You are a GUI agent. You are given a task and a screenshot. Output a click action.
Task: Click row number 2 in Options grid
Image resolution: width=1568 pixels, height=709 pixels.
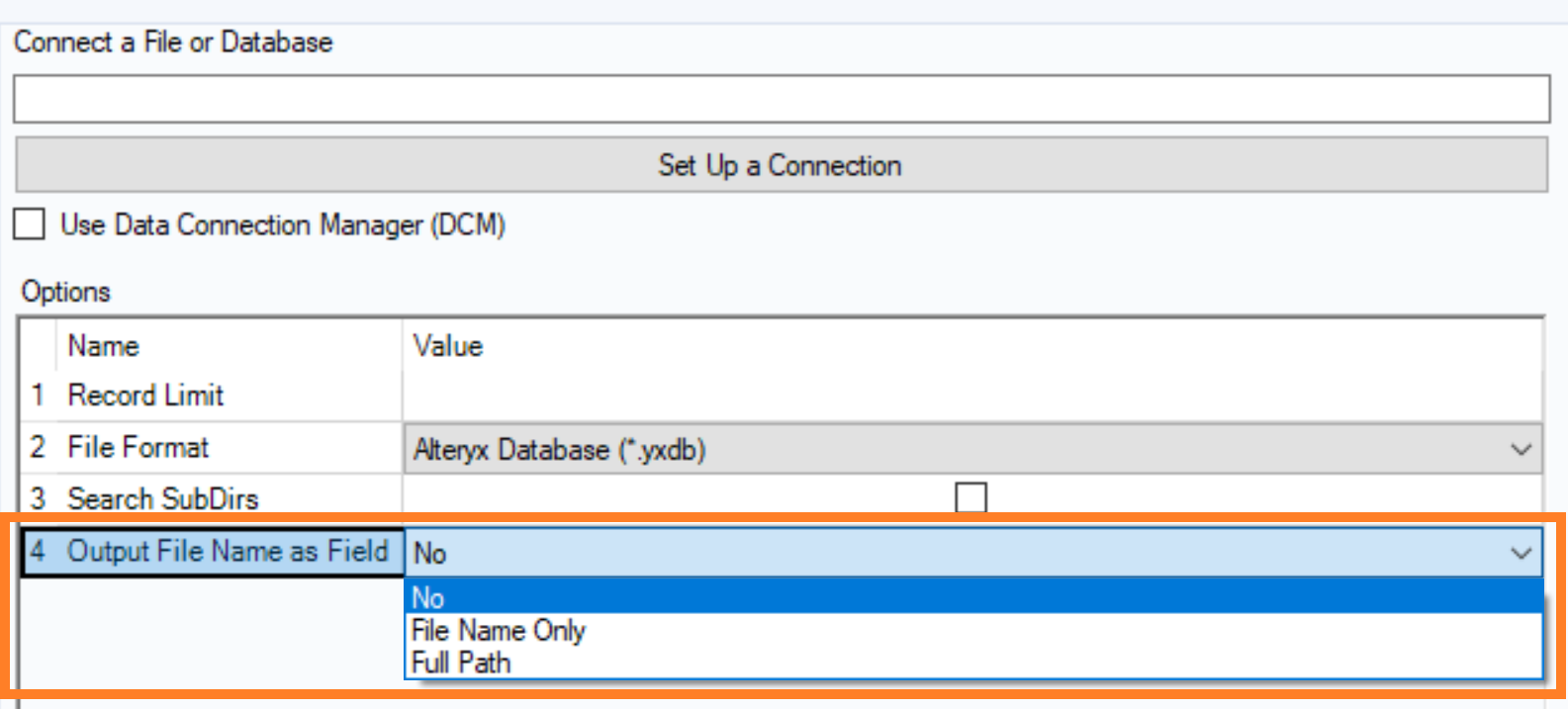click(38, 448)
